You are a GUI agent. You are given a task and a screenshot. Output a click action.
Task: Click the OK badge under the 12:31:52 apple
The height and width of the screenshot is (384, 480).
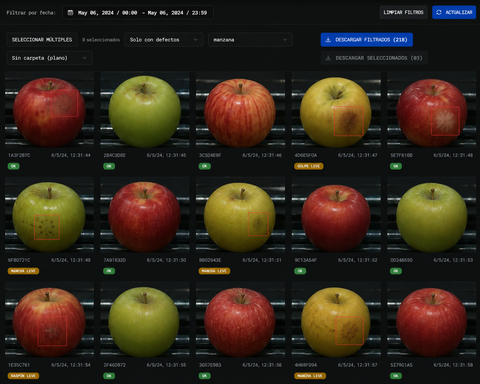300,271
